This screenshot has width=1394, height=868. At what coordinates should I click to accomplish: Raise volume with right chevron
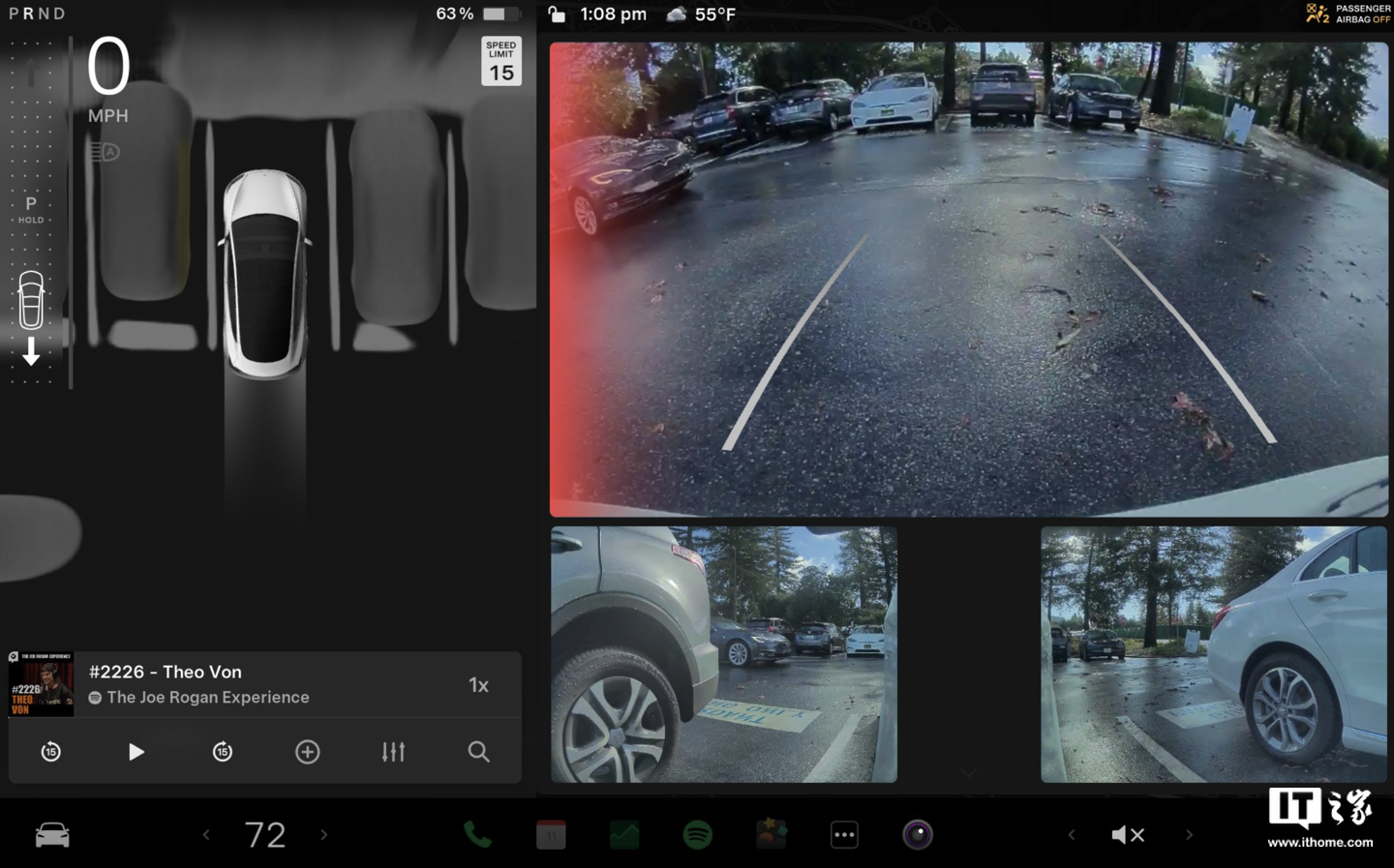click(1190, 834)
